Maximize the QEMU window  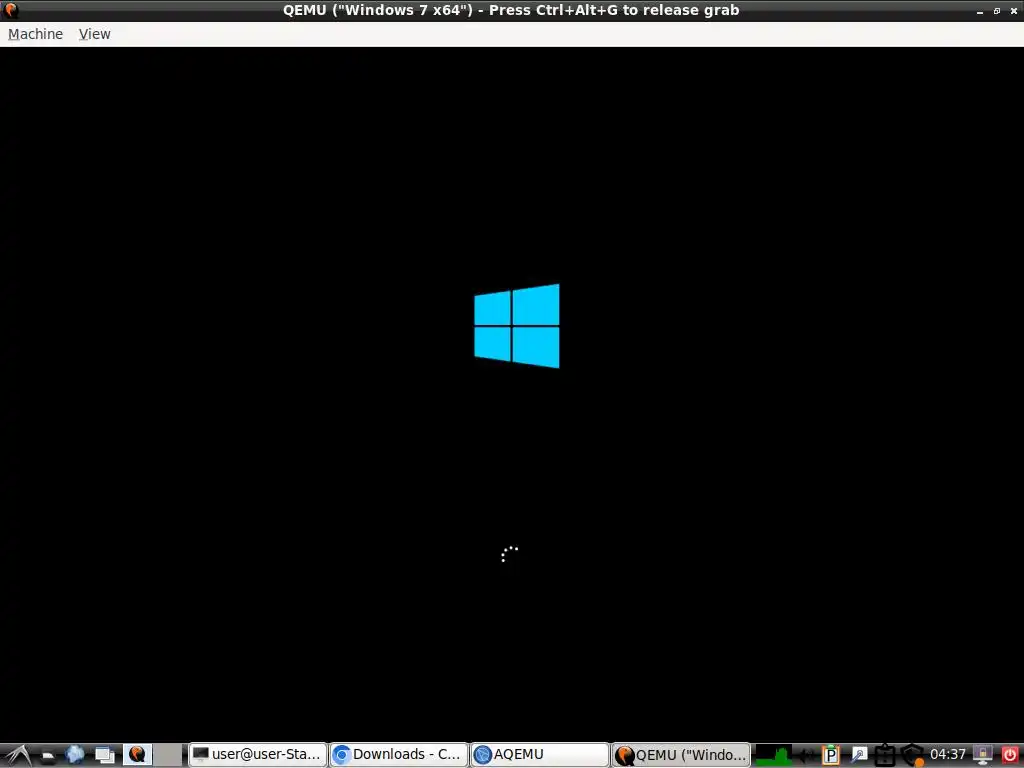tap(997, 11)
